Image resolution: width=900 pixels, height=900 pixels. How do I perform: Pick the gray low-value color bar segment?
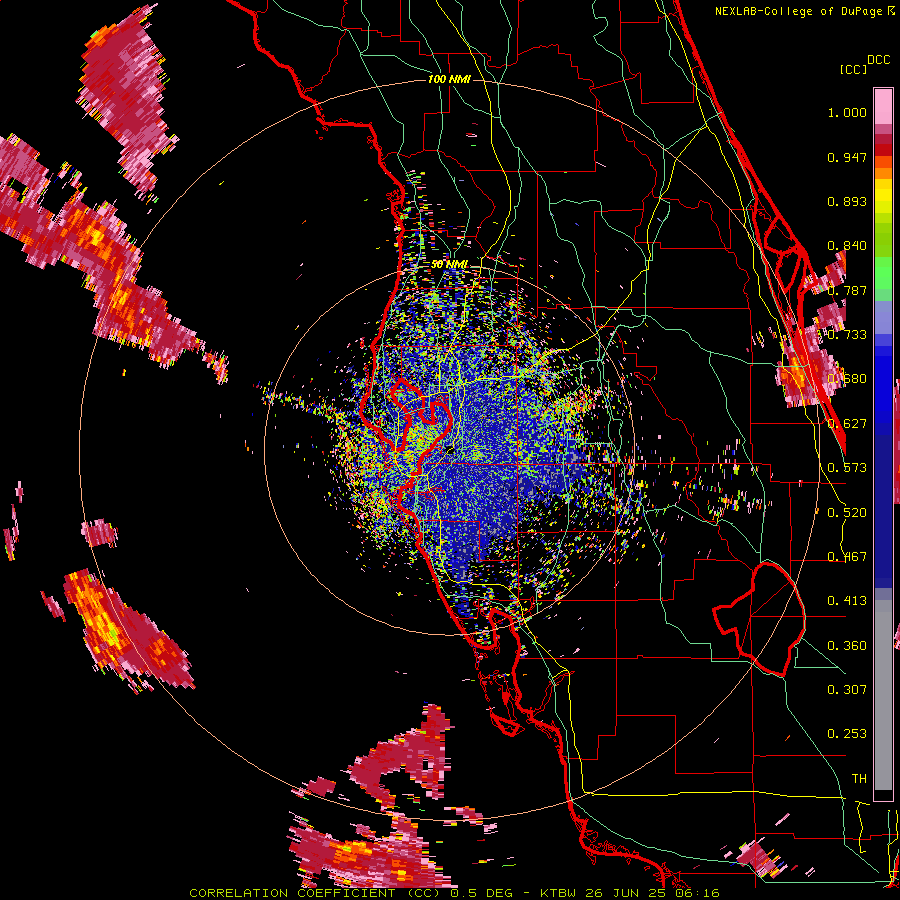(x=883, y=695)
